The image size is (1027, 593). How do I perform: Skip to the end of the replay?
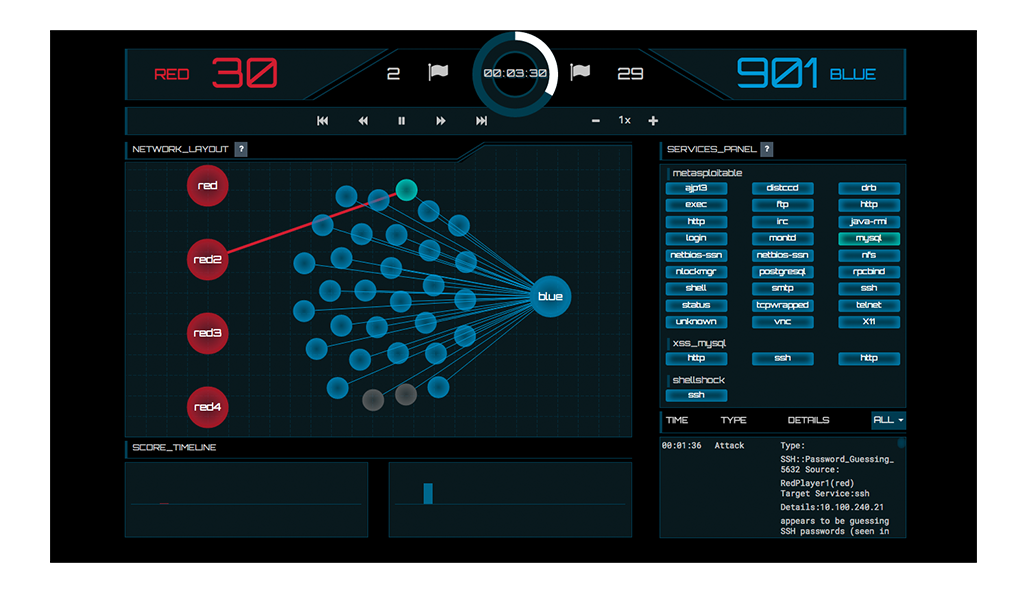click(481, 121)
